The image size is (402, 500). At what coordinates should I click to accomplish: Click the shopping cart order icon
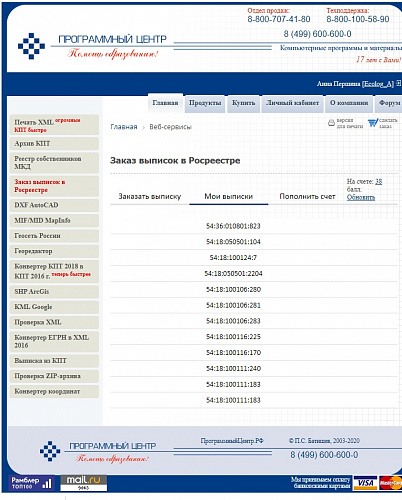click(x=373, y=123)
